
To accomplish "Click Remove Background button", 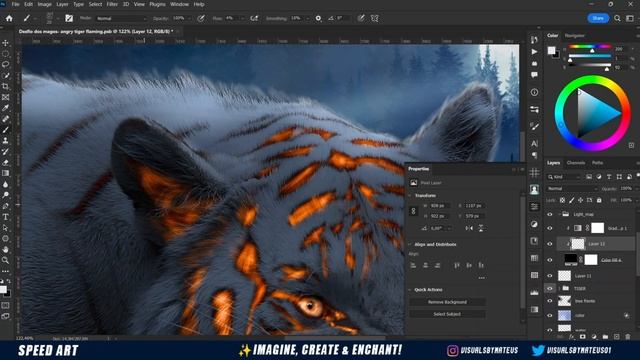I will coord(447,302).
